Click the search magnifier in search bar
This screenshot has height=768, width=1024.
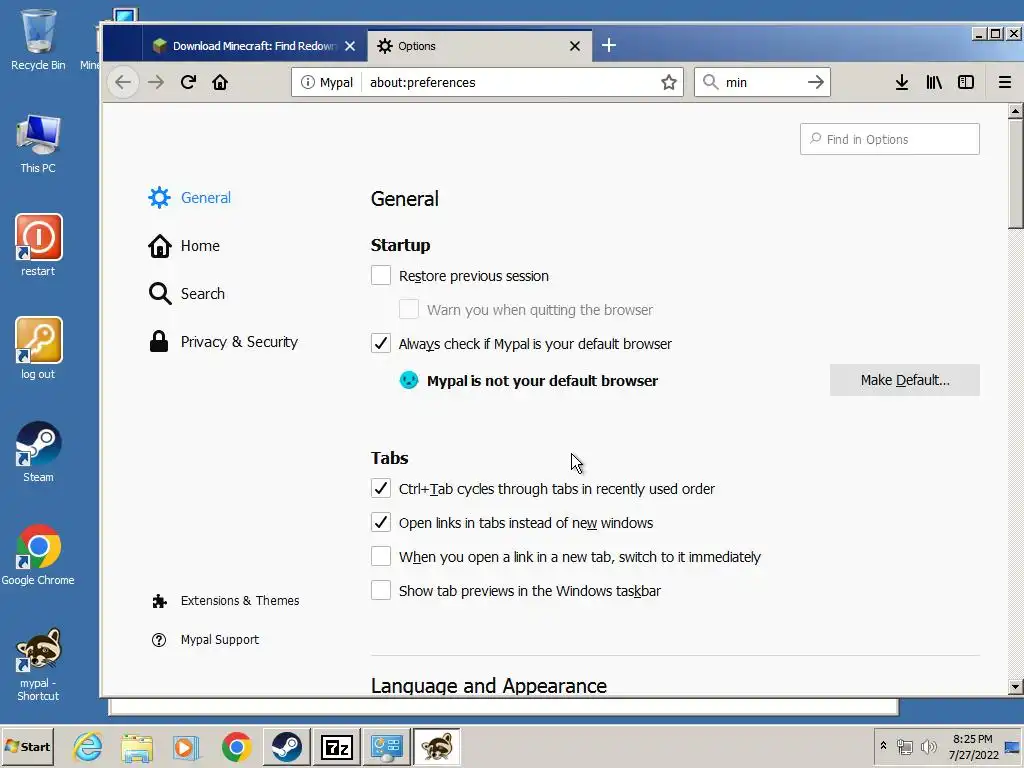[711, 82]
